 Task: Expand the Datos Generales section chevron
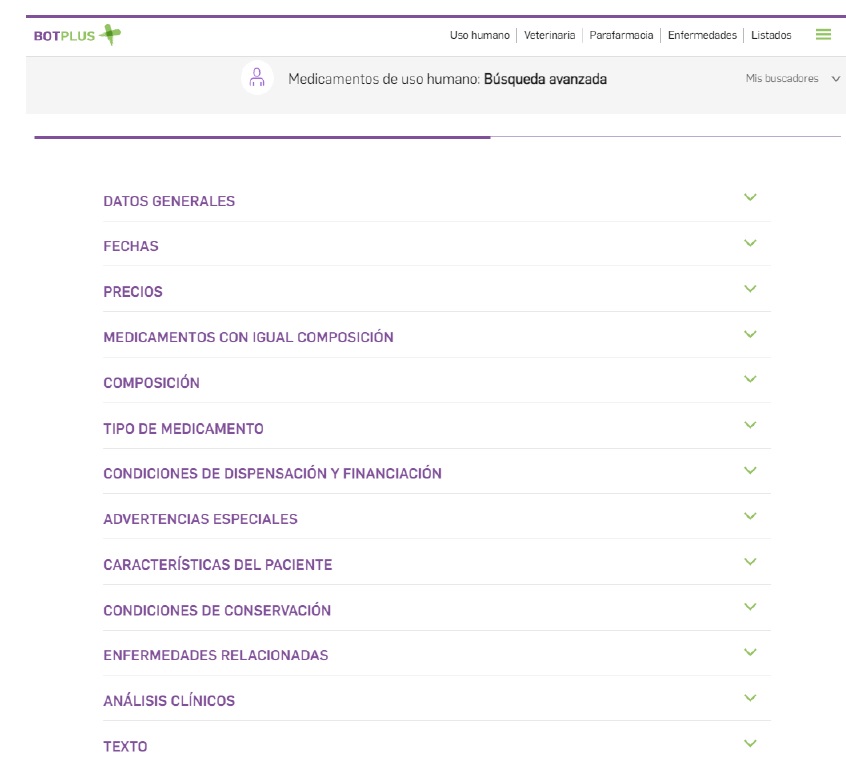tap(750, 198)
